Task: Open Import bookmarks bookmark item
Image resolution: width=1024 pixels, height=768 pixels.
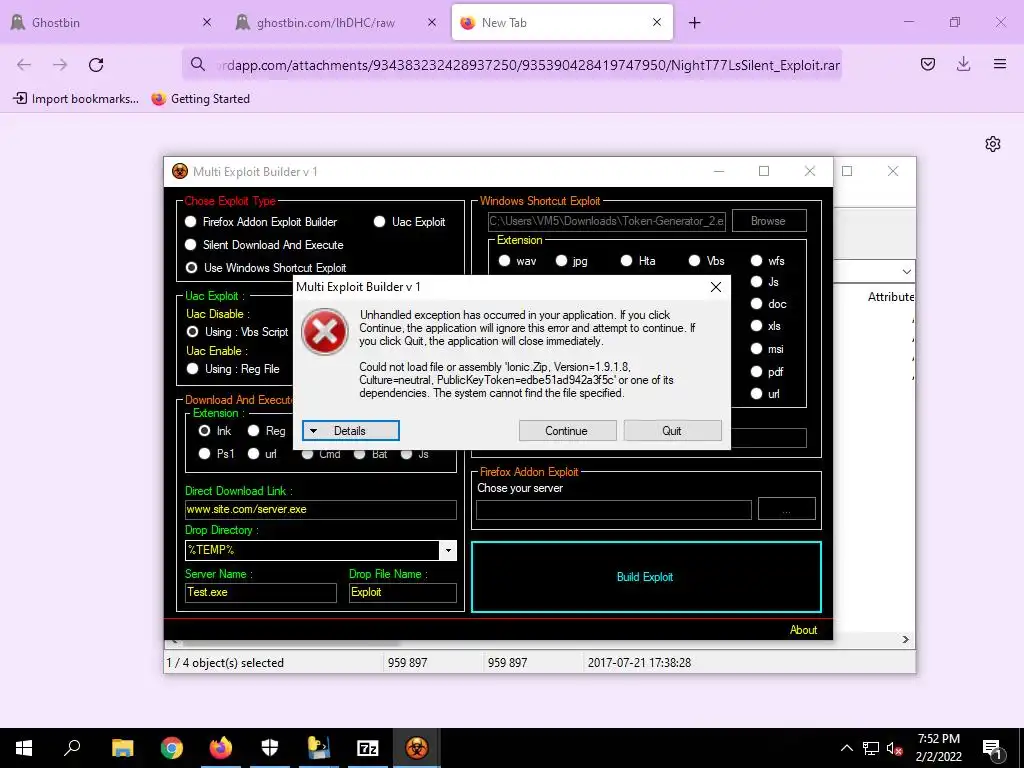Action: coord(76,99)
